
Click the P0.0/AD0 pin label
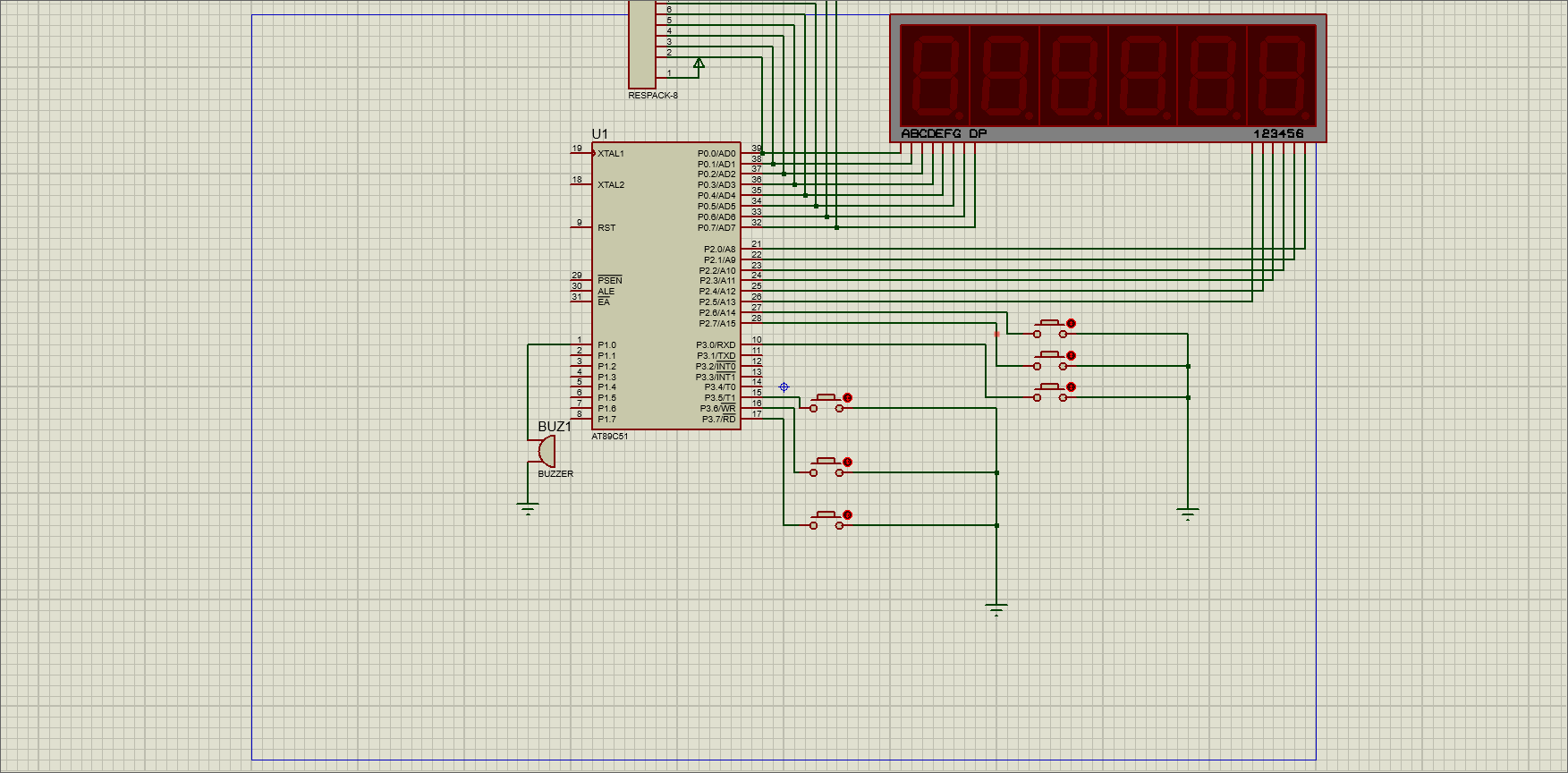(x=716, y=154)
